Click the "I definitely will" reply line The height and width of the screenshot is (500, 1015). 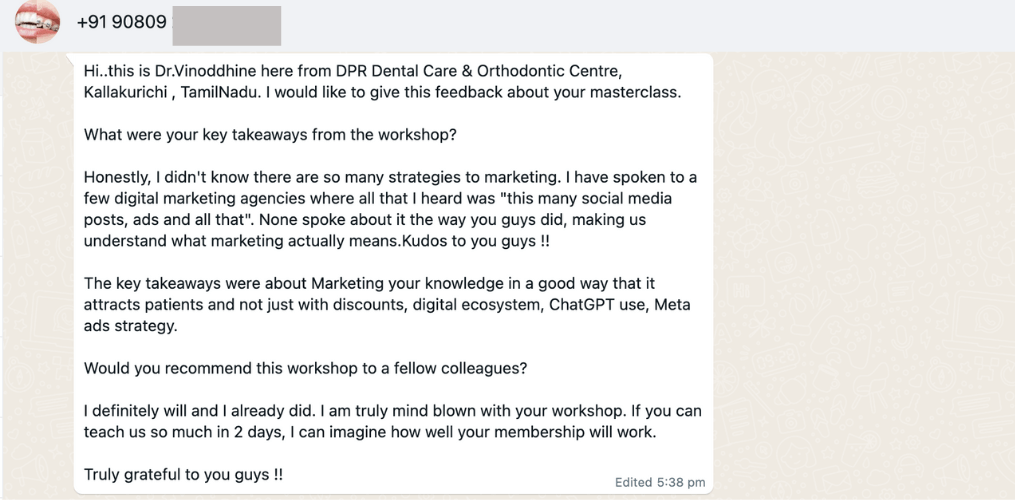point(141,411)
